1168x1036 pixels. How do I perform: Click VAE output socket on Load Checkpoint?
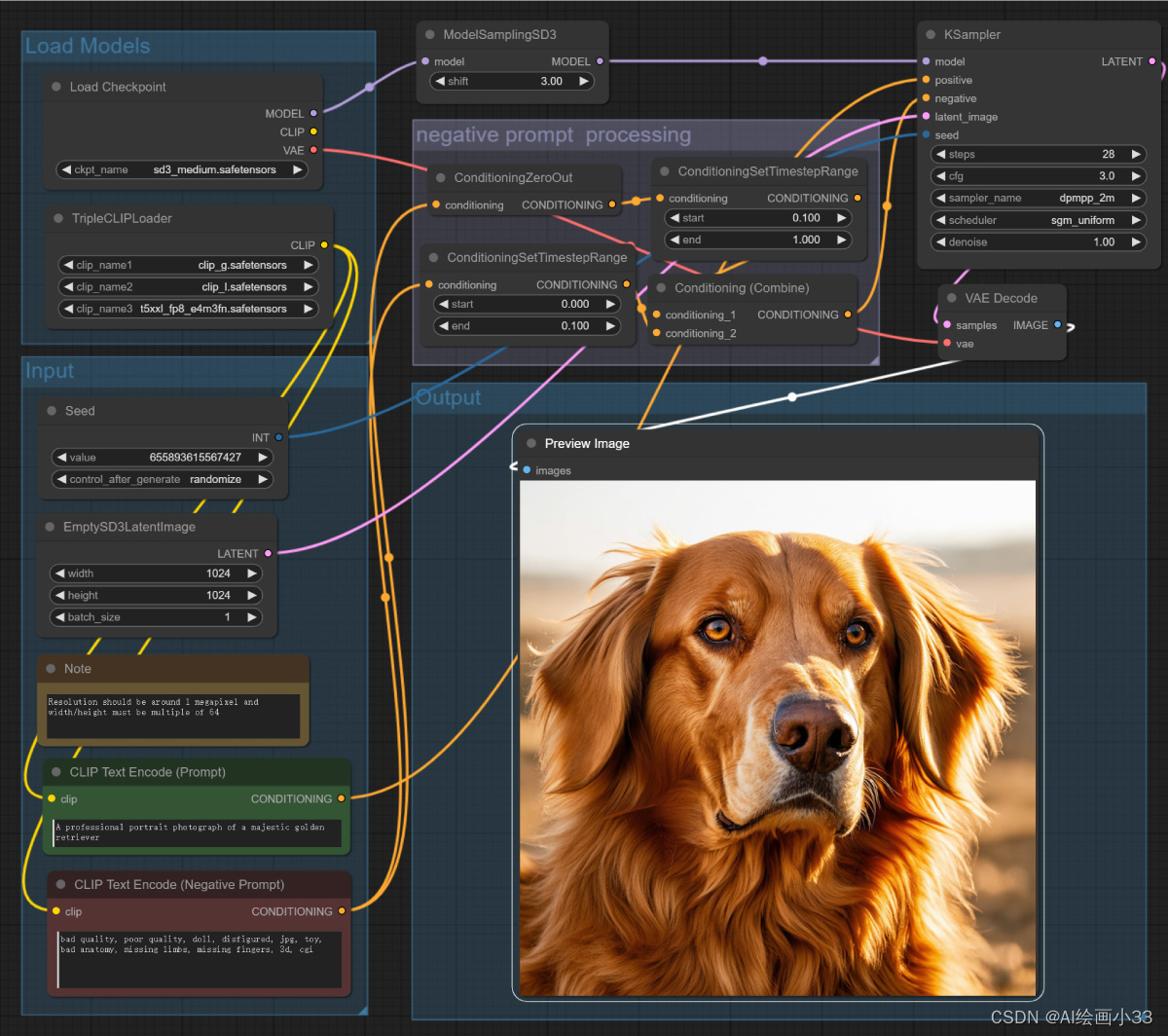coord(313,150)
